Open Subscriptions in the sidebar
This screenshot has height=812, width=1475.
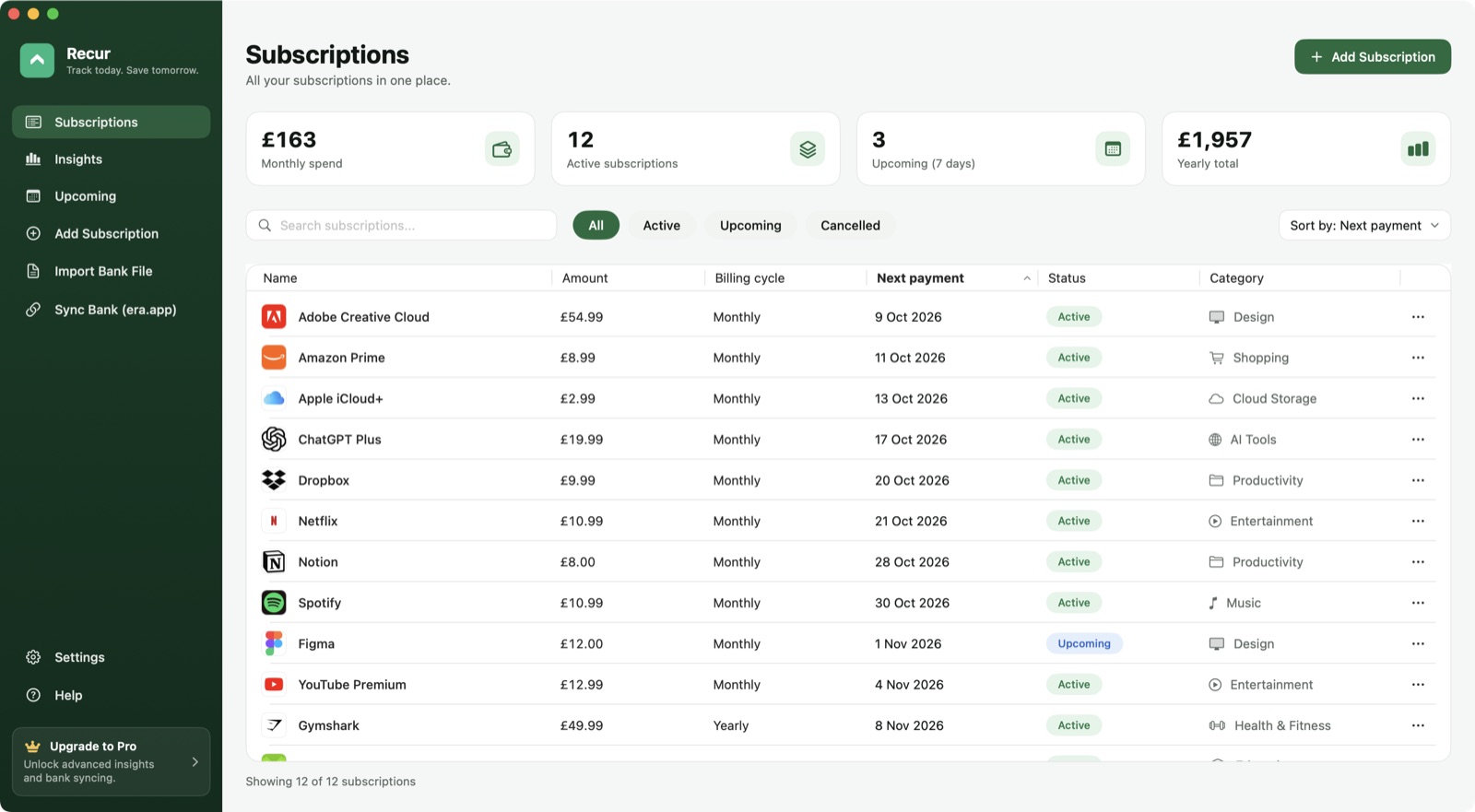(111, 122)
